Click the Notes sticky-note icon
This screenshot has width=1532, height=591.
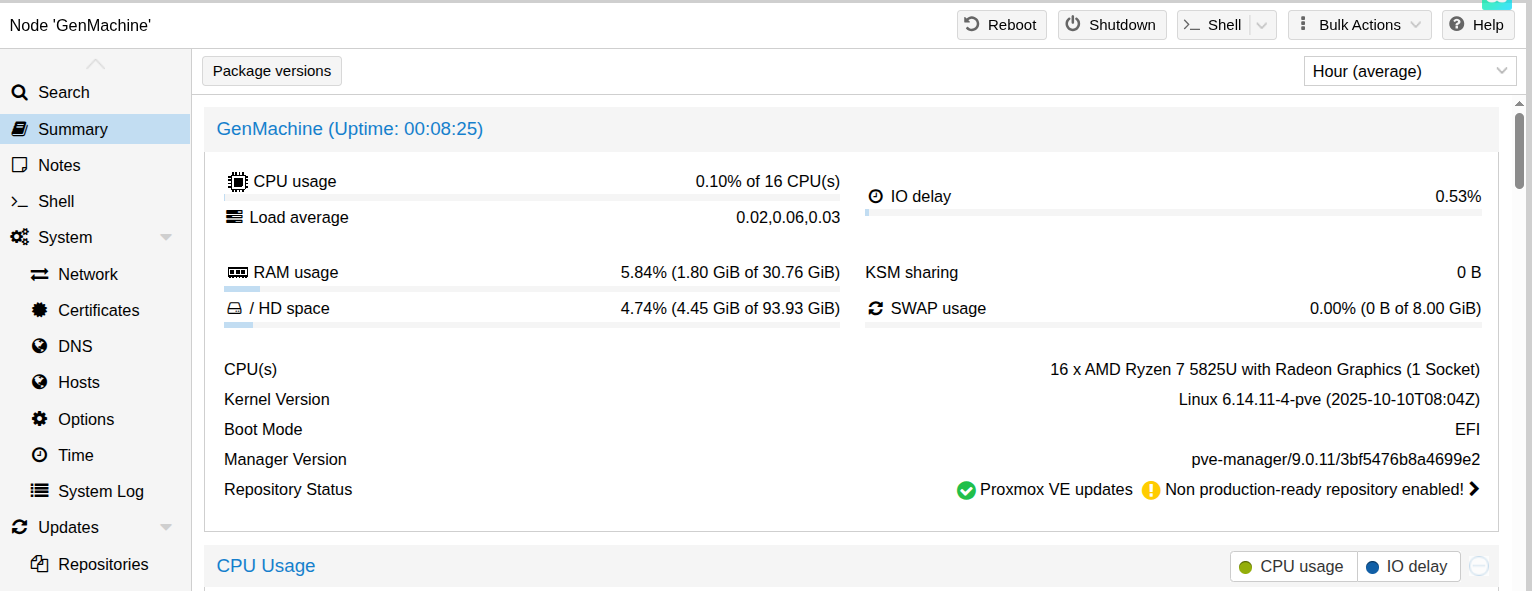[x=19, y=165]
